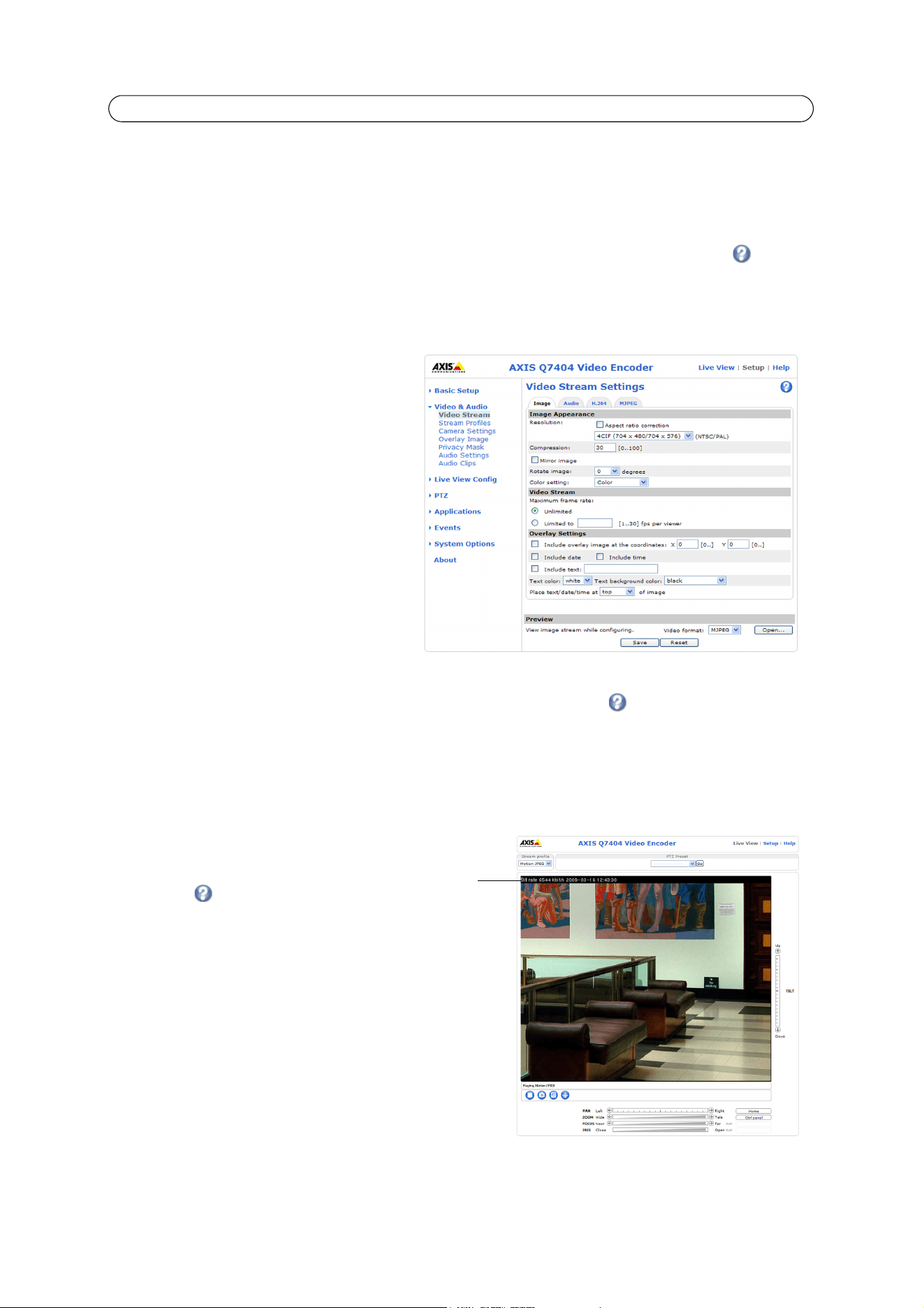Enable Aspect ratio correction checkbox
The width and height of the screenshot is (924, 1308).
click(x=599, y=424)
